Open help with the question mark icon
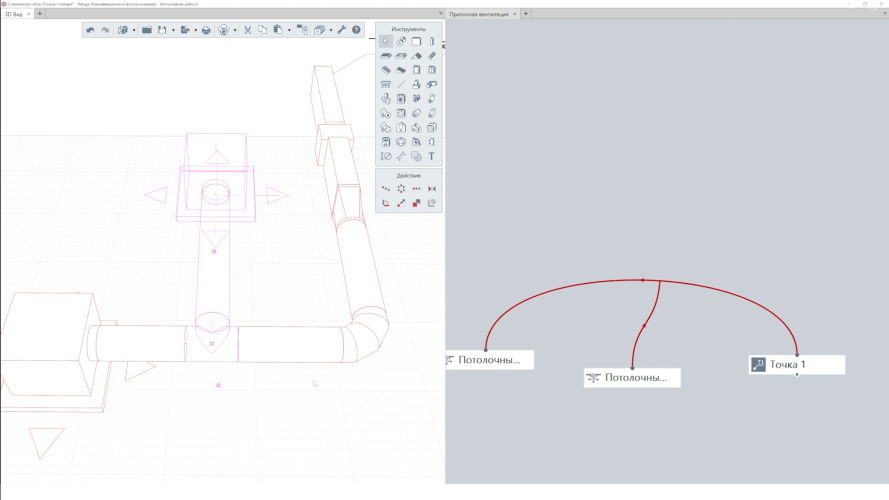Image resolution: width=889 pixels, height=500 pixels. (x=356, y=30)
